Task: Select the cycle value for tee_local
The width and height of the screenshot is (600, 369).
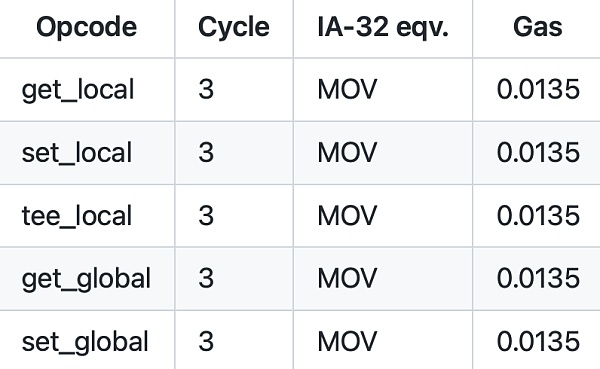Action: pyautogui.click(x=206, y=216)
